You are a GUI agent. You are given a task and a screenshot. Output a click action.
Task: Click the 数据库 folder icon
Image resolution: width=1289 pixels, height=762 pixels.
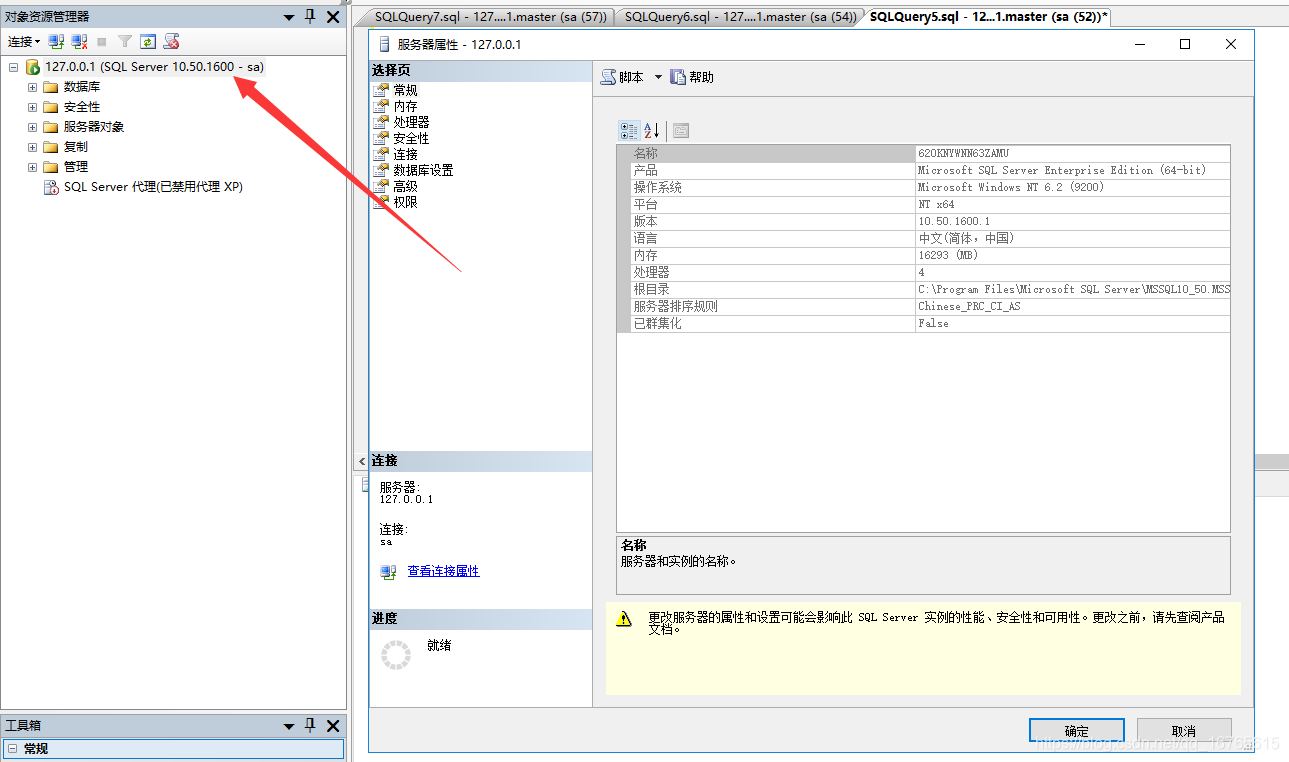pos(51,87)
